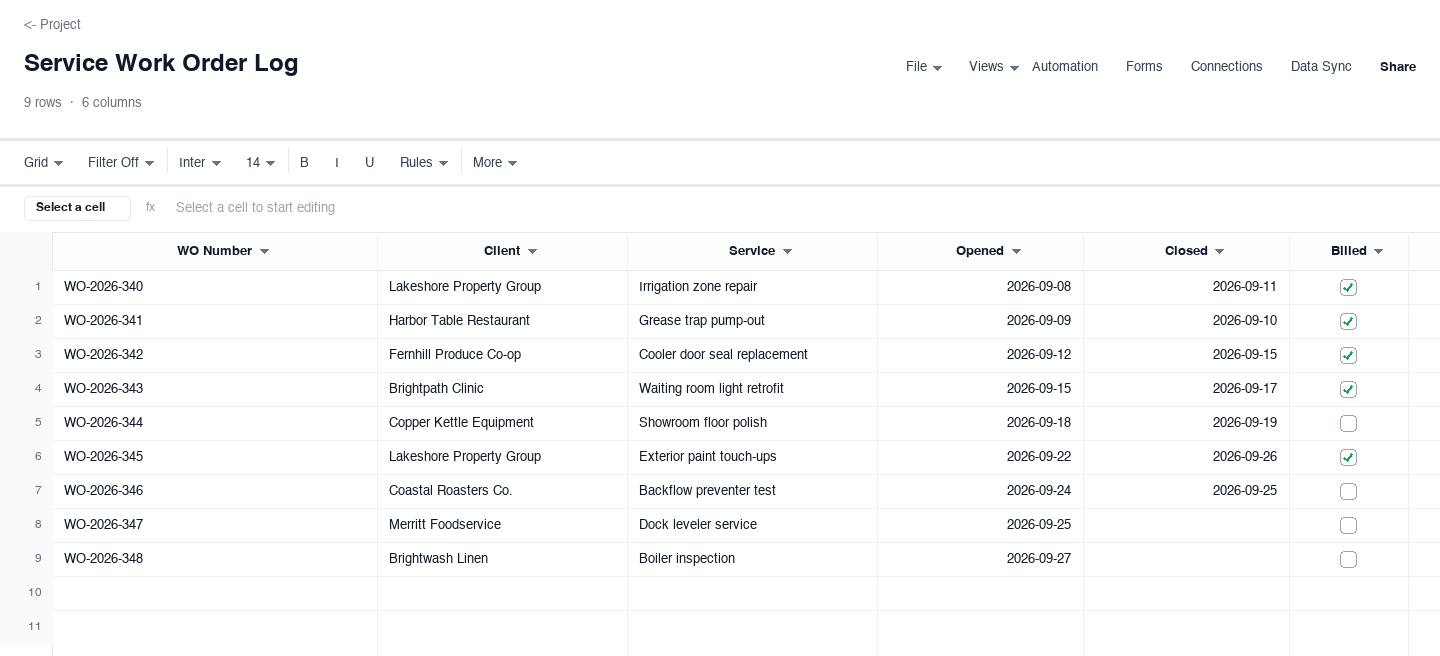Toggle italic formatting I button
This screenshot has height=656, width=1440.
point(337,162)
